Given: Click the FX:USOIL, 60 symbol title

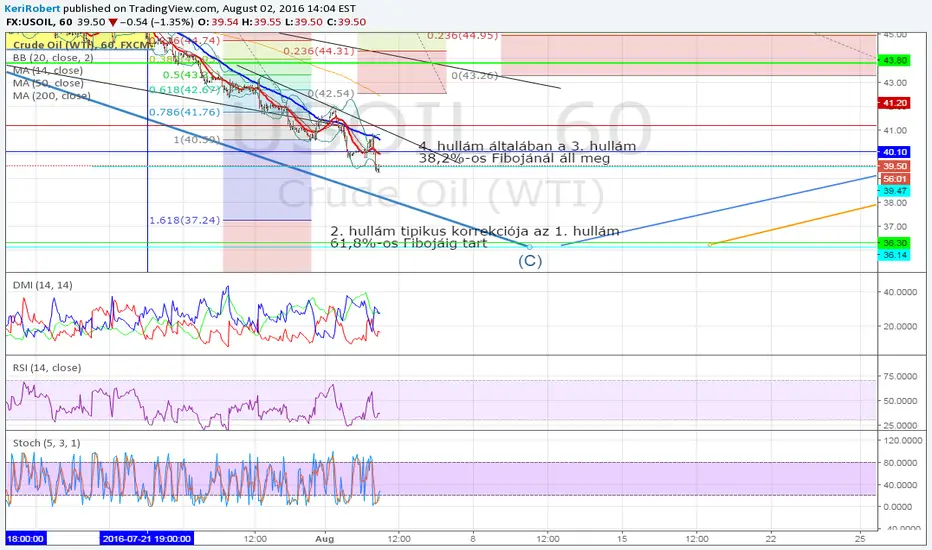Looking at the screenshot, I should pyautogui.click(x=39, y=22).
